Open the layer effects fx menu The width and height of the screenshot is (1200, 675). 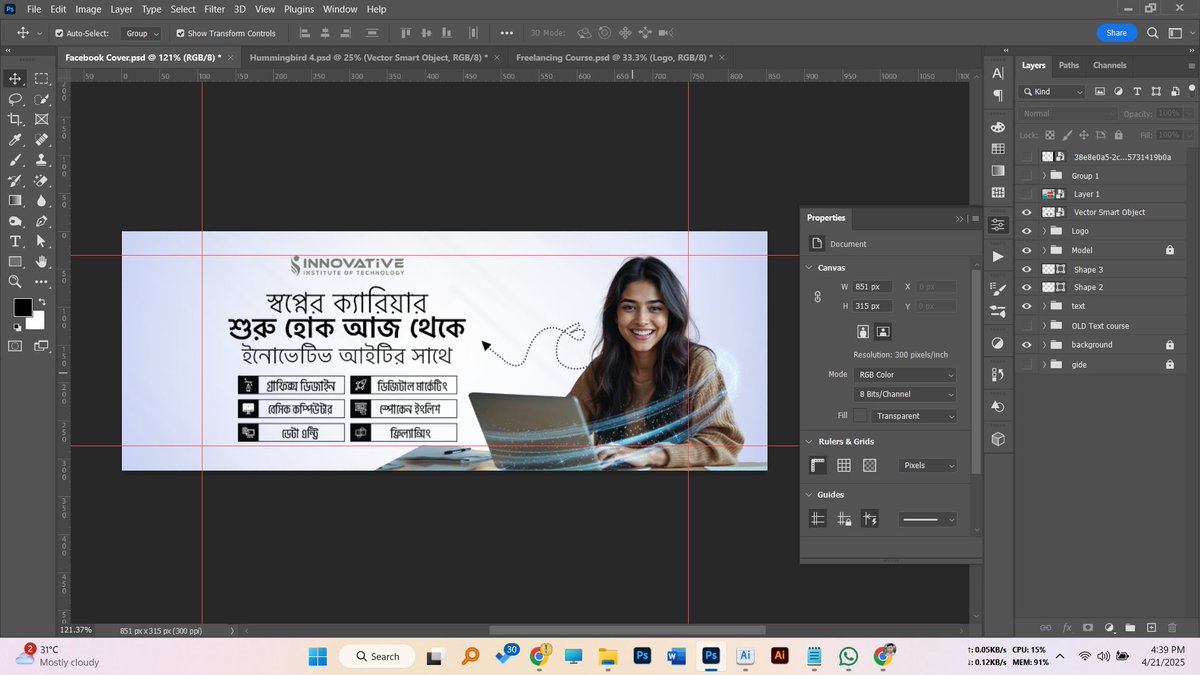(x=1067, y=627)
